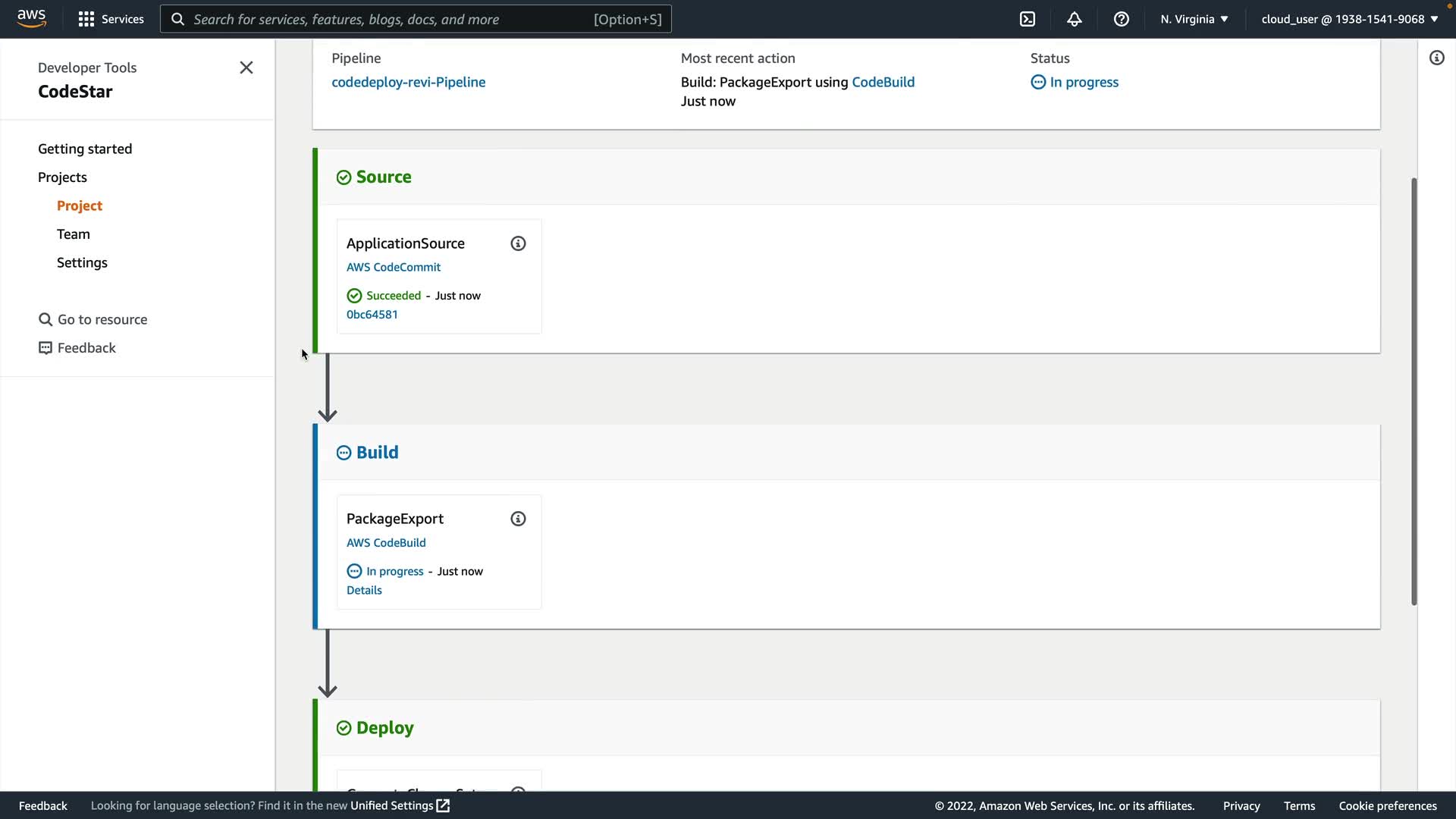The width and height of the screenshot is (1456, 819).
Task: Open commit 0bc64581 link
Action: [x=372, y=315]
